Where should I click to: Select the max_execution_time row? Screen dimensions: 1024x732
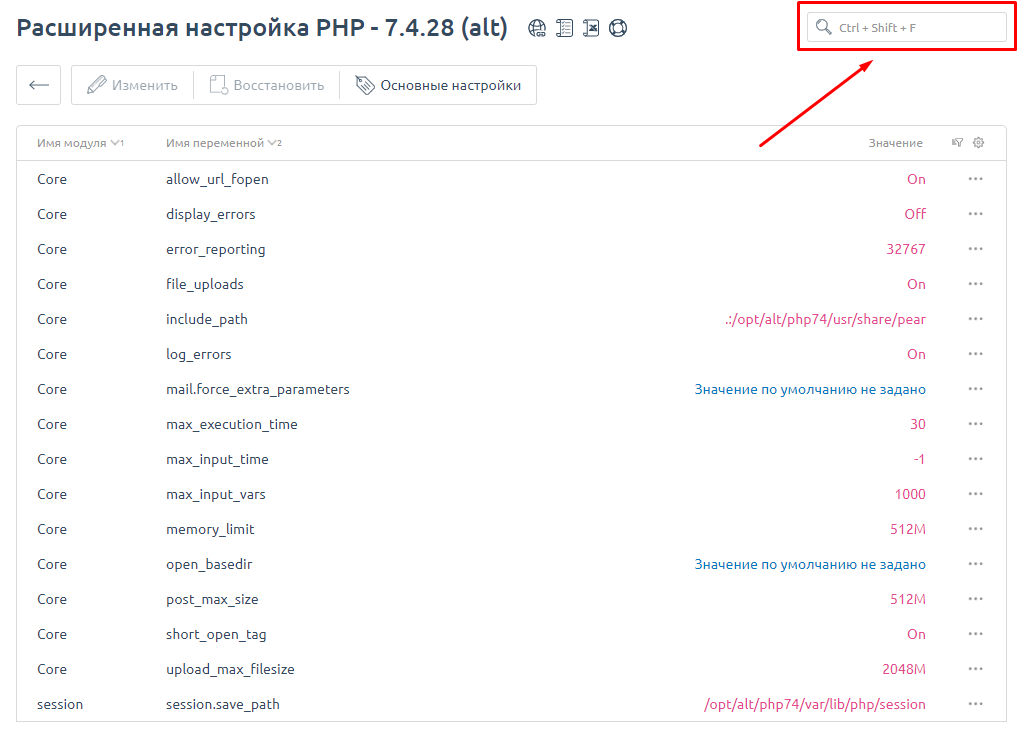click(x=232, y=424)
